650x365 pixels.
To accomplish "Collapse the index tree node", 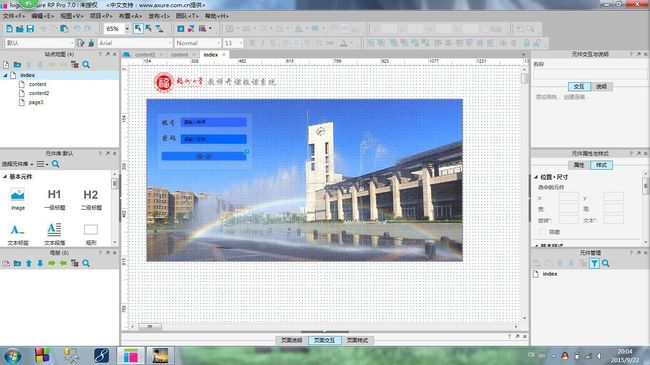I will (5, 75).
